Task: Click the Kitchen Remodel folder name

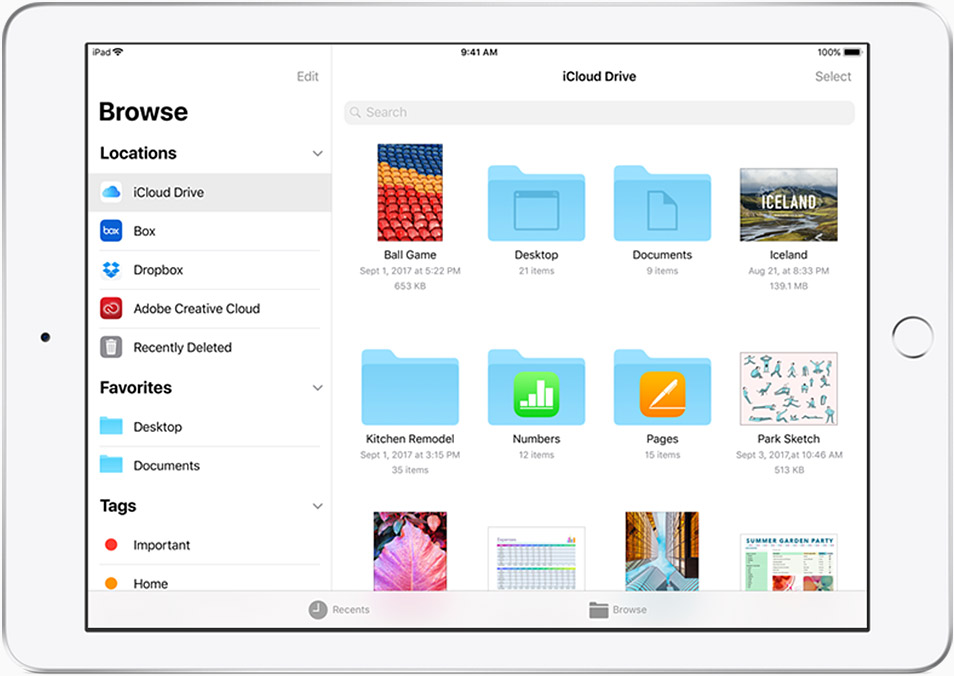Action: tap(410, 439)
